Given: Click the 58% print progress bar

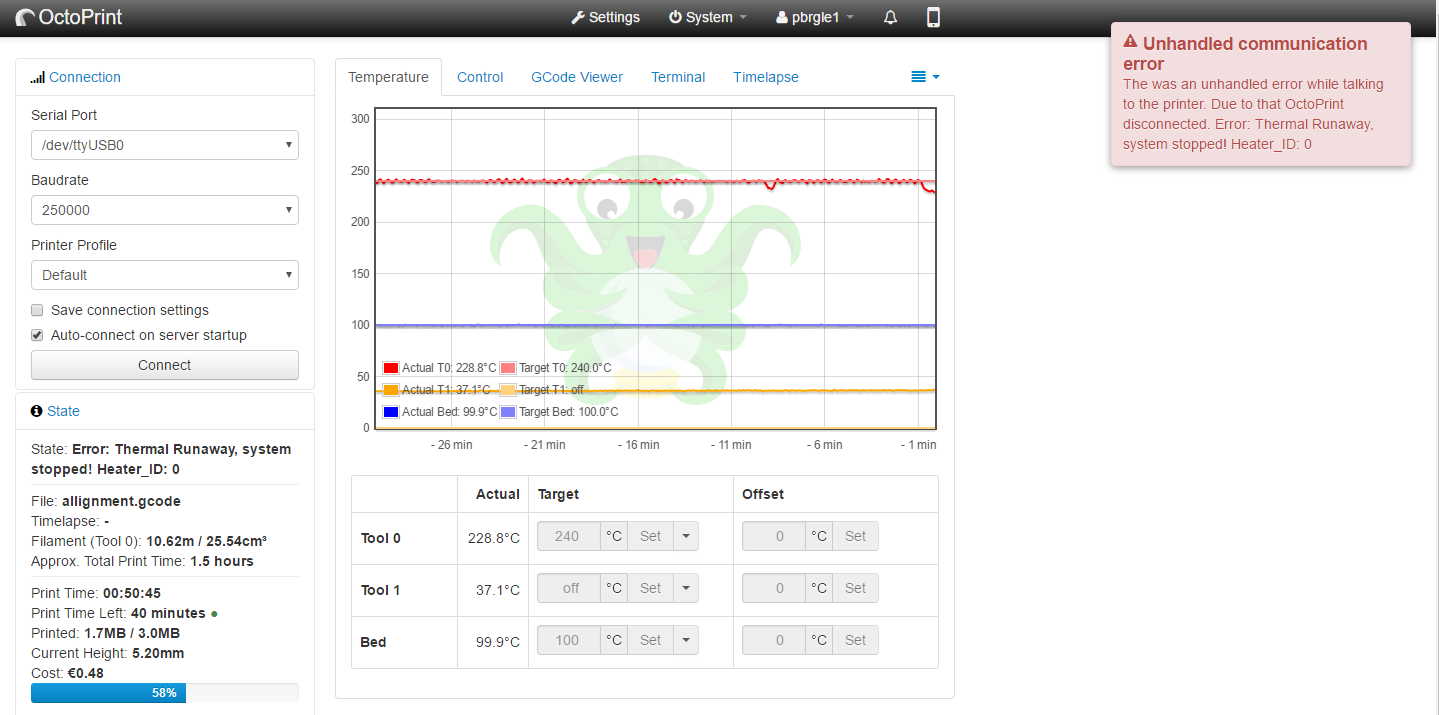Looking at the screenshot, I should [165, 693].
